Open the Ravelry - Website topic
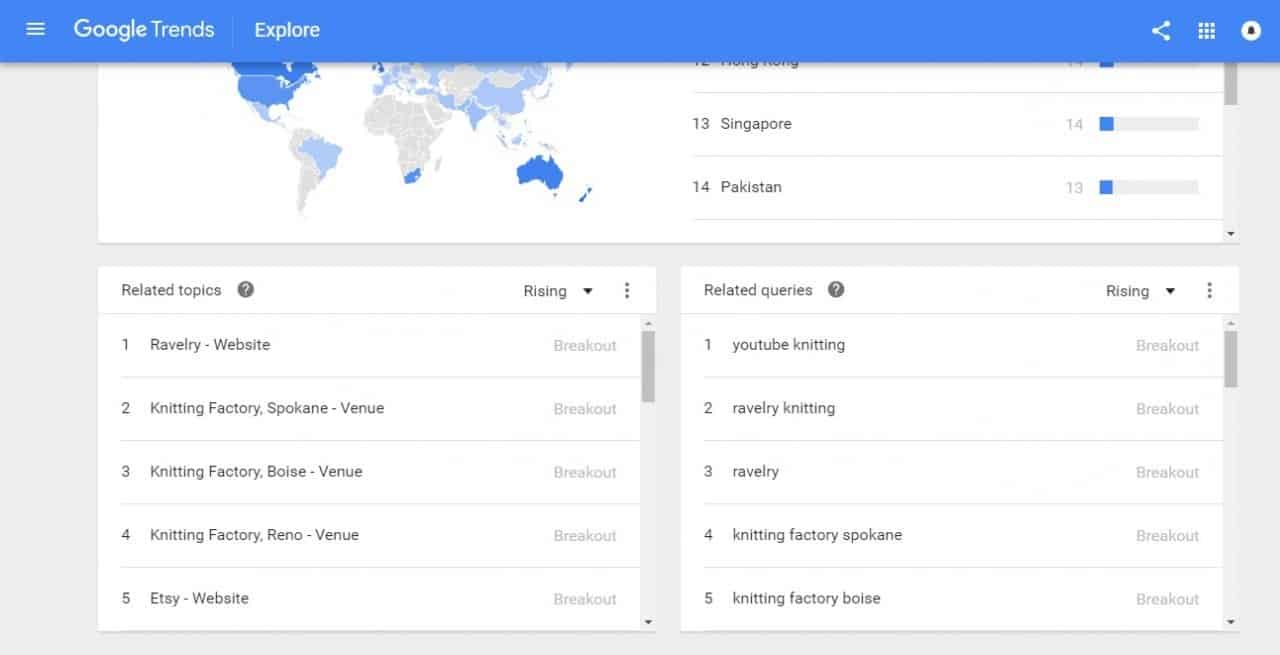 [x=210, y=345]
